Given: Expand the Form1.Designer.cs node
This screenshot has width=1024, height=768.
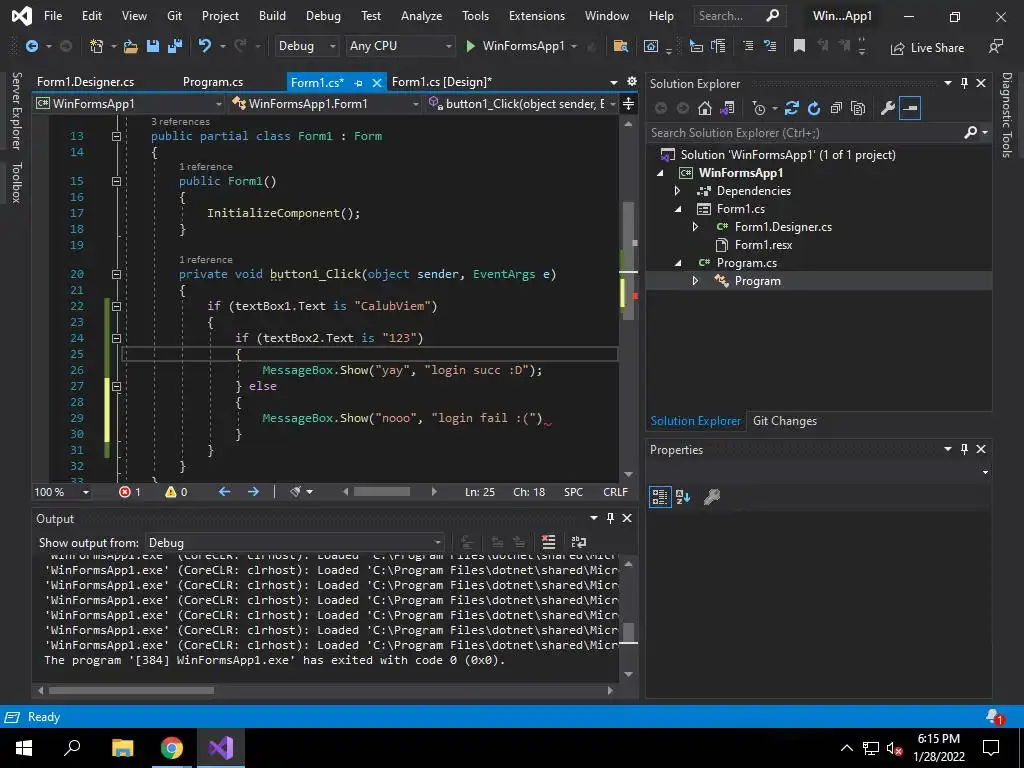Looking at the screenshot, I should [695, 227].
